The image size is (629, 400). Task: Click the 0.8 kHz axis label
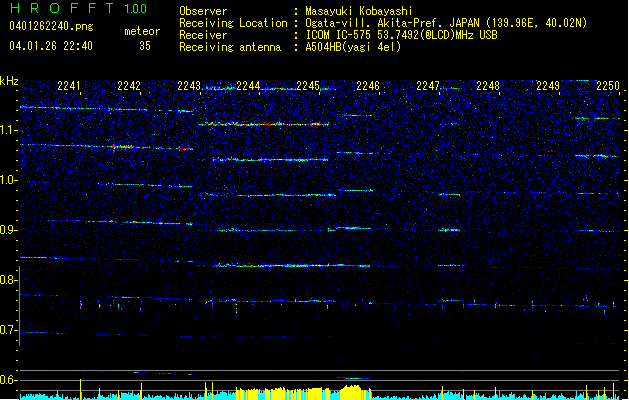coord(8,280)
